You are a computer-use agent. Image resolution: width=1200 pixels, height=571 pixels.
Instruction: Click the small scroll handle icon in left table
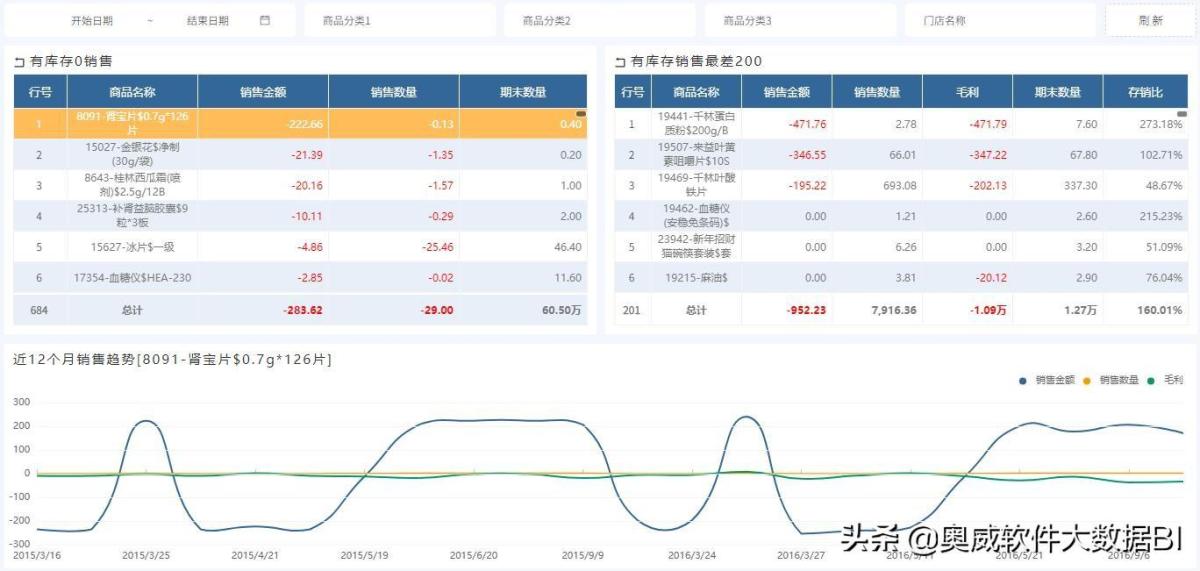click(581, 113)
